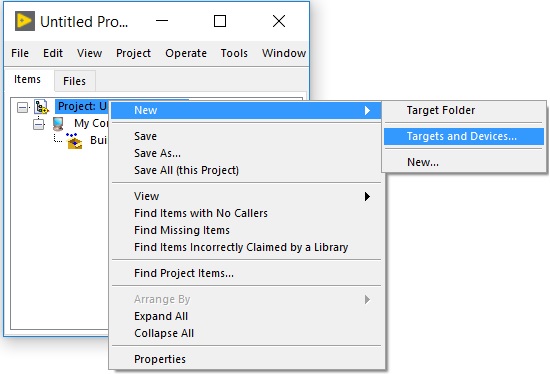Click the My Computer target icon
550x374 pixels.
(58, 124)
